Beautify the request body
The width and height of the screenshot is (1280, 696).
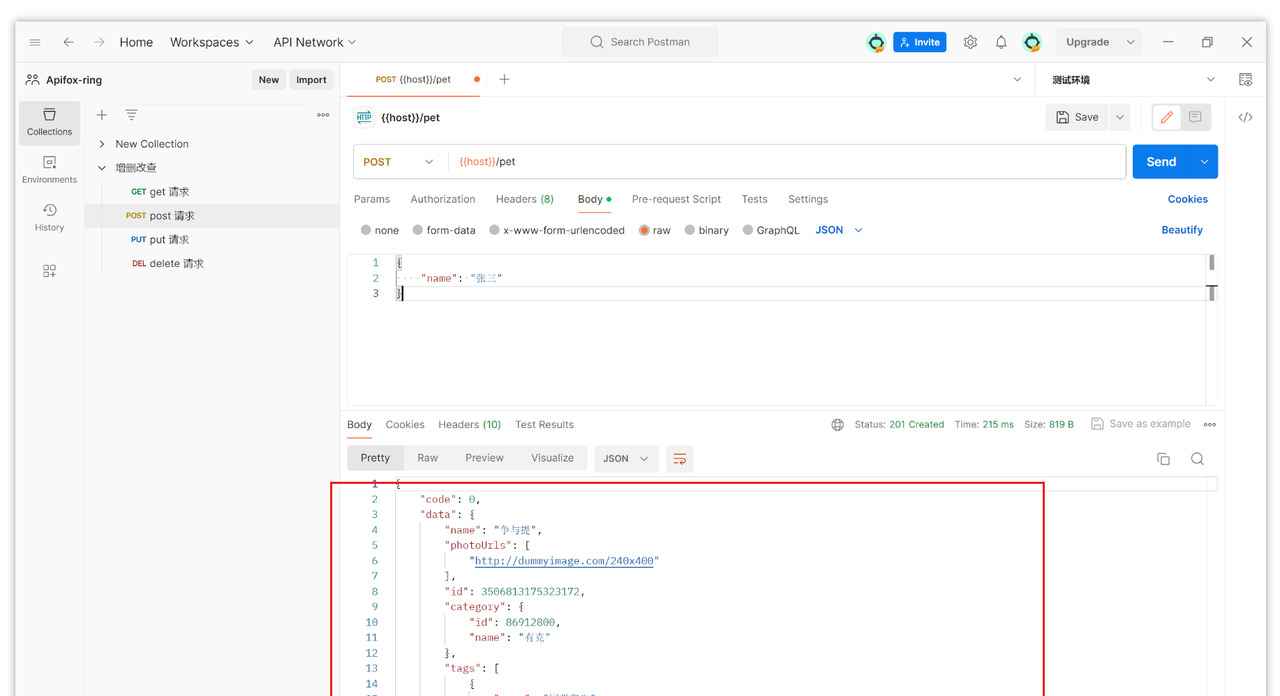point(1182,230)
